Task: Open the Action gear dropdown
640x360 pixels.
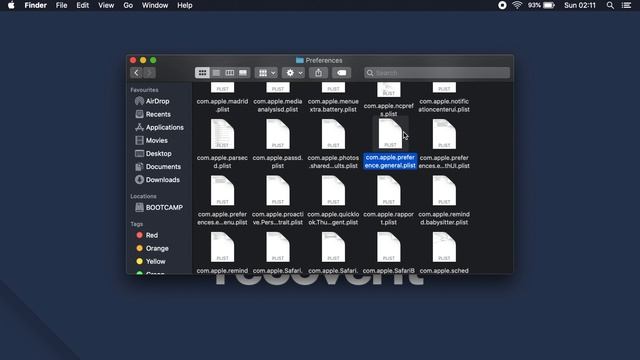Action: [293, 73]
